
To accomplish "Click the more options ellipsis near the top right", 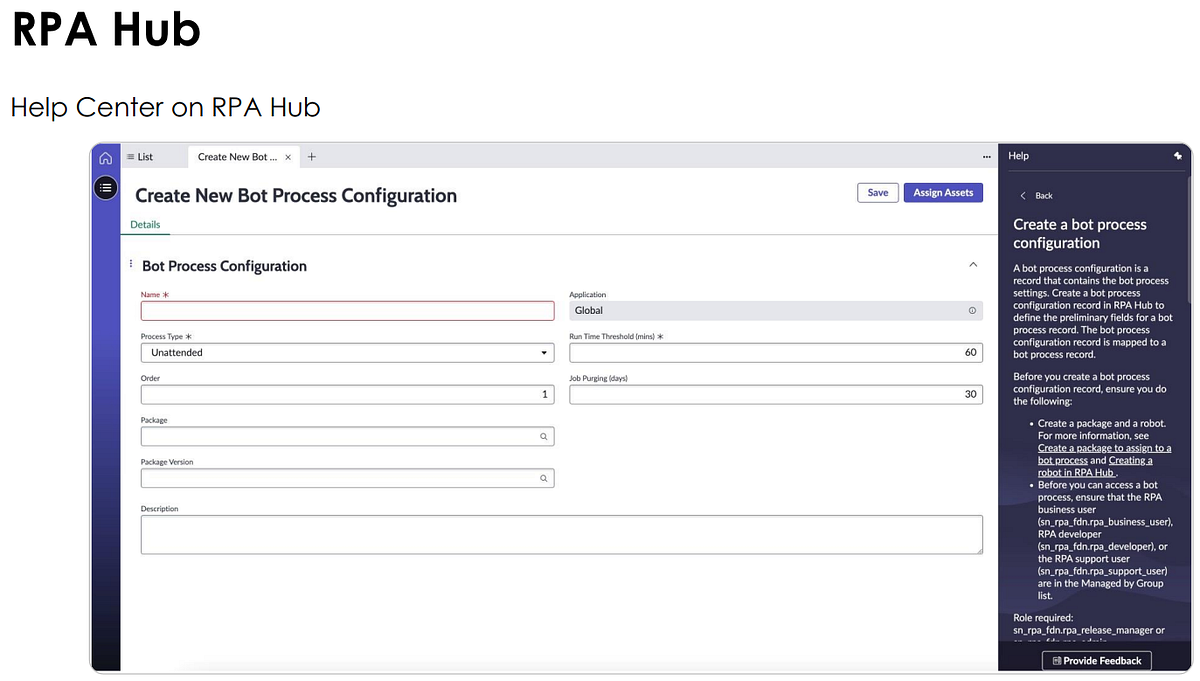I will click(986, 157).
